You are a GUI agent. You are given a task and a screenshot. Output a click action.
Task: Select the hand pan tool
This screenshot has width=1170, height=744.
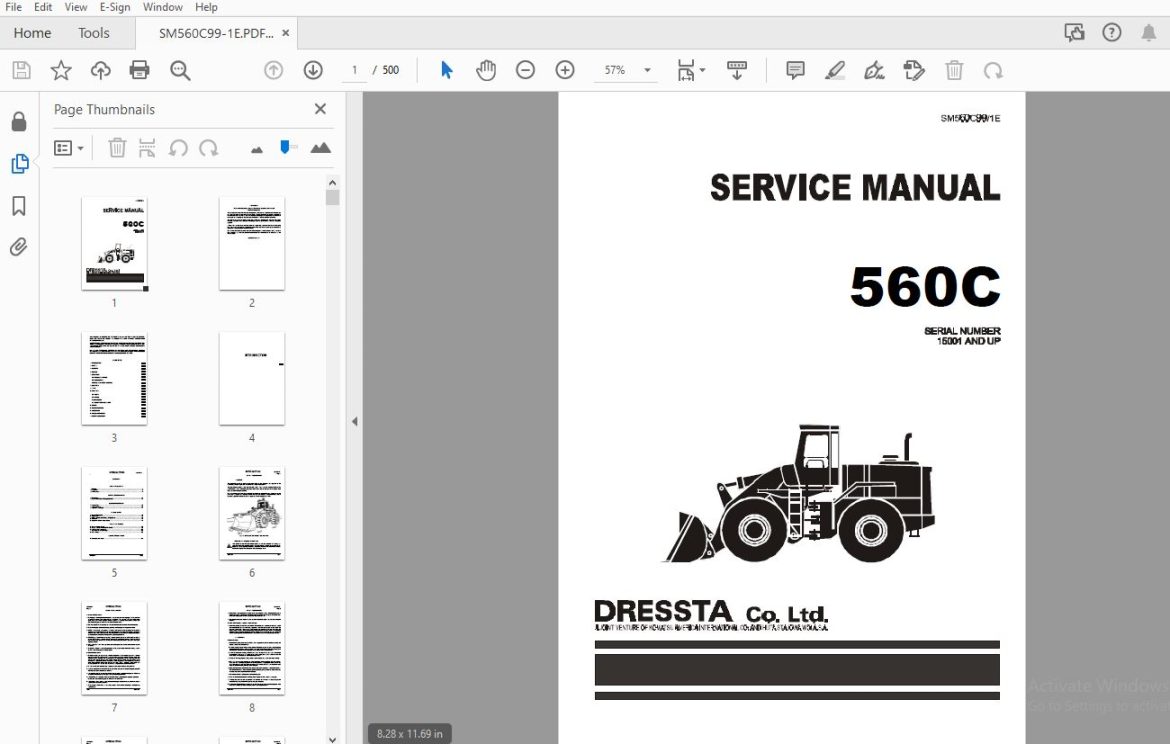(486, 70)
